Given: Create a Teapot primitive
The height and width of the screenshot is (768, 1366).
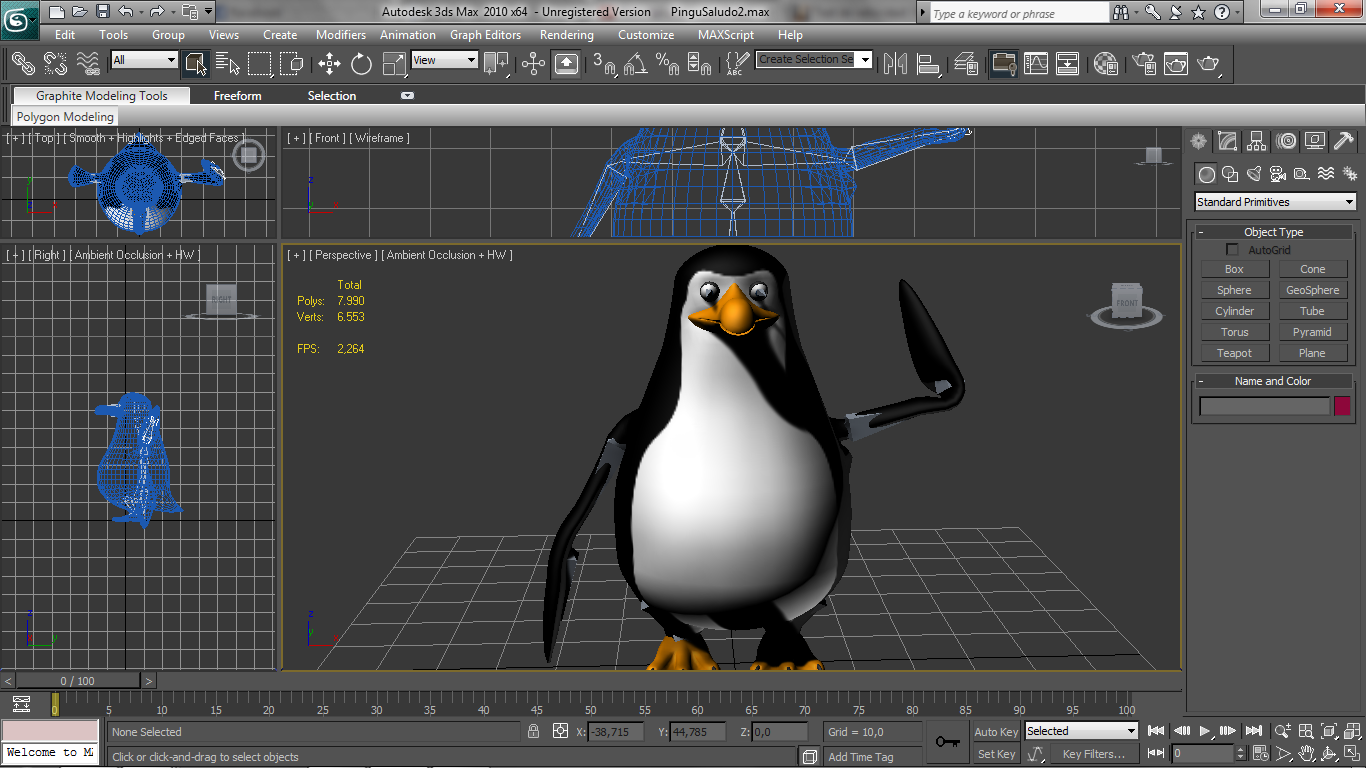Looking at the screenshot, I should click(1234, 353).
